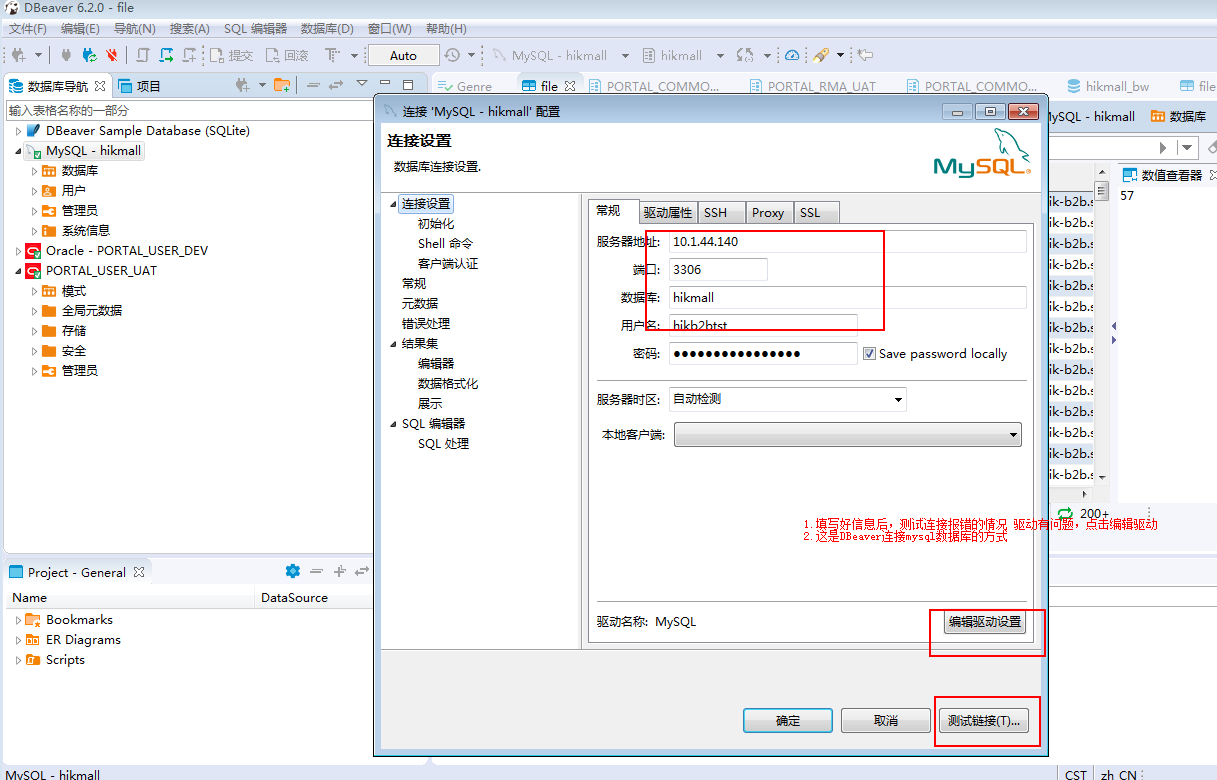Select the New Connection toolbar icon

20,55
